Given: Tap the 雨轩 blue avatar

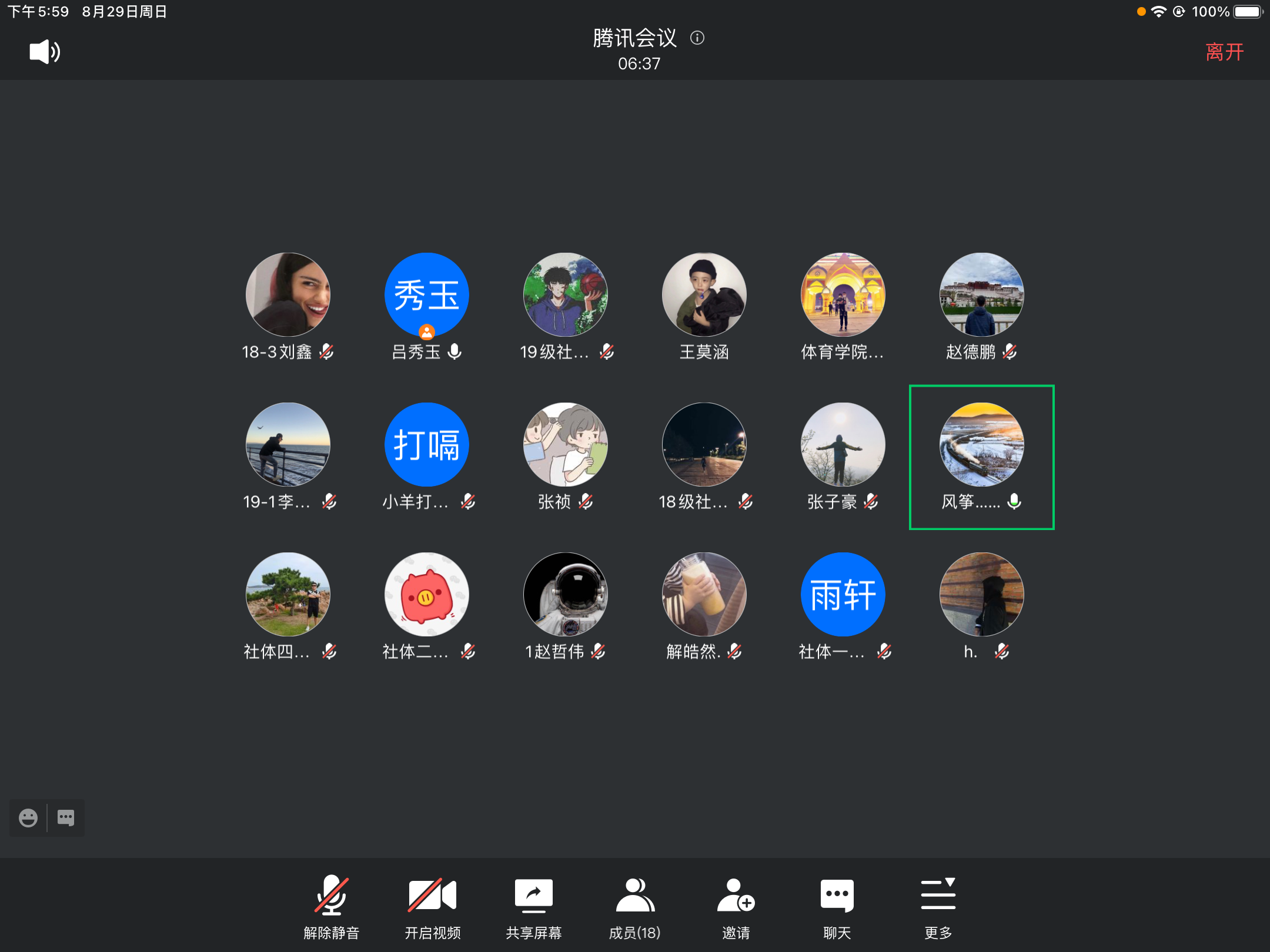Looking at the screenshot, I should click(x=843, y=595).
